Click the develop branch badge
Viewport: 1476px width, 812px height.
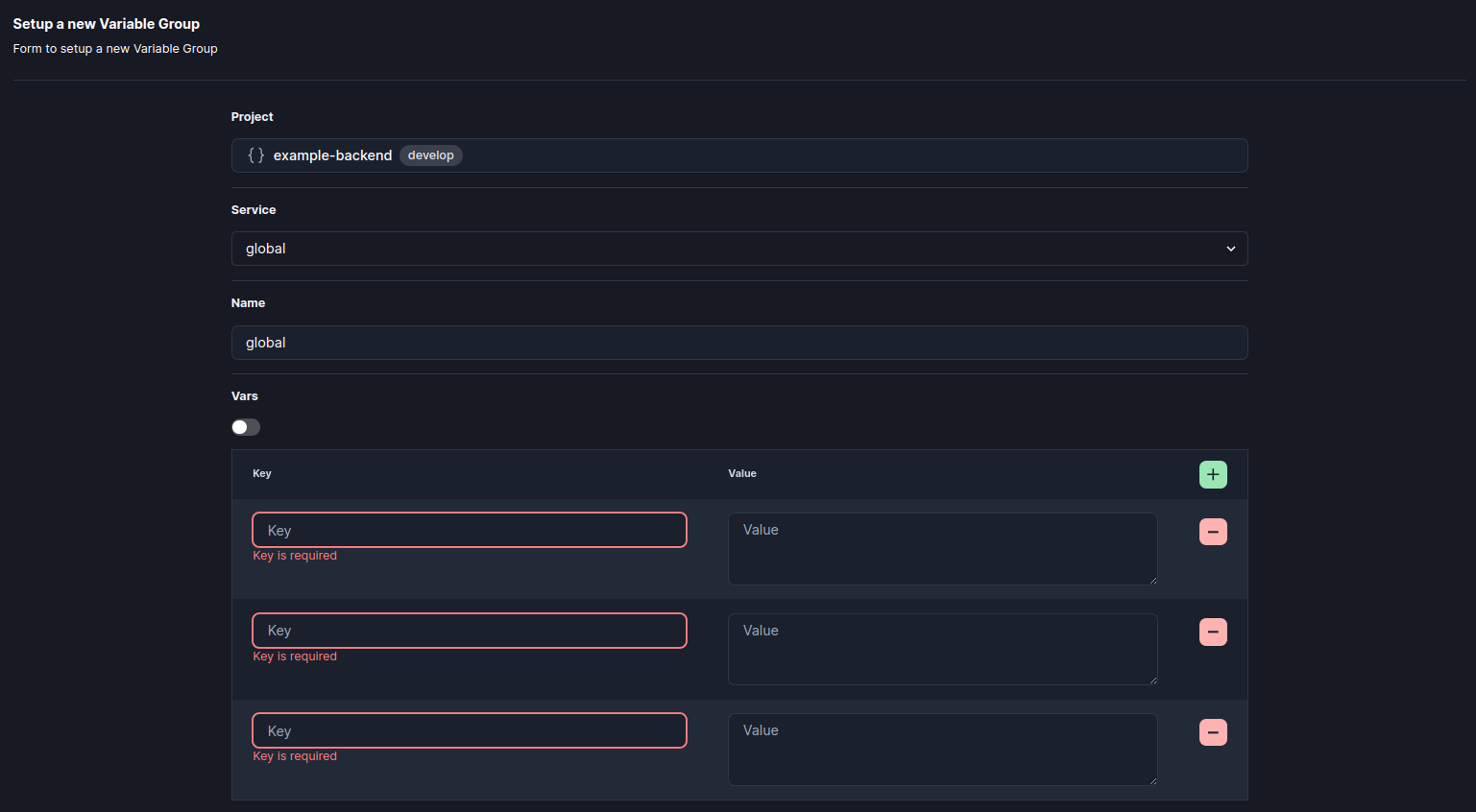pos(431,155)
